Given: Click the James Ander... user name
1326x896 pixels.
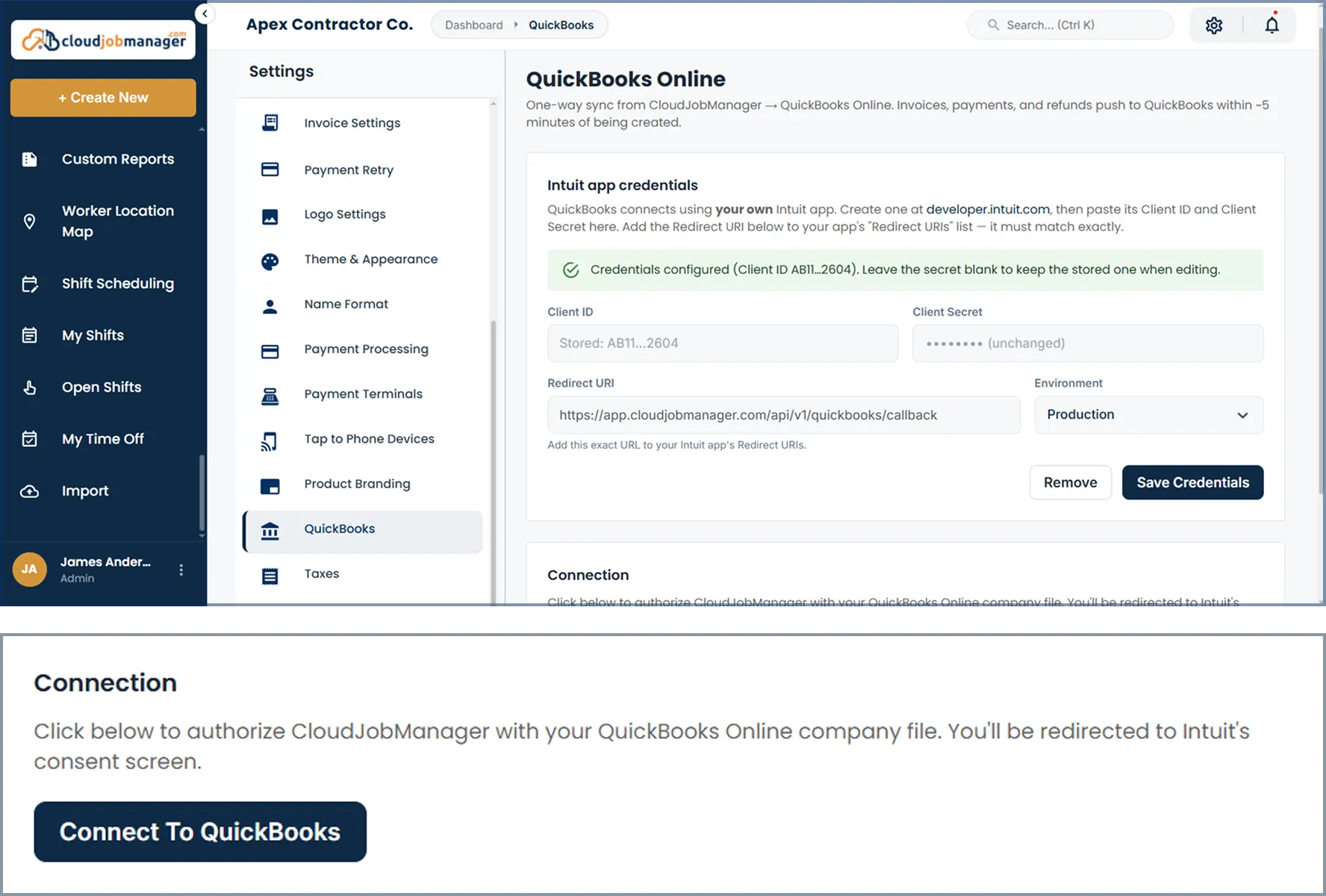Looking at the screenshot, I should pyautogui.click(x=105, y=562).
